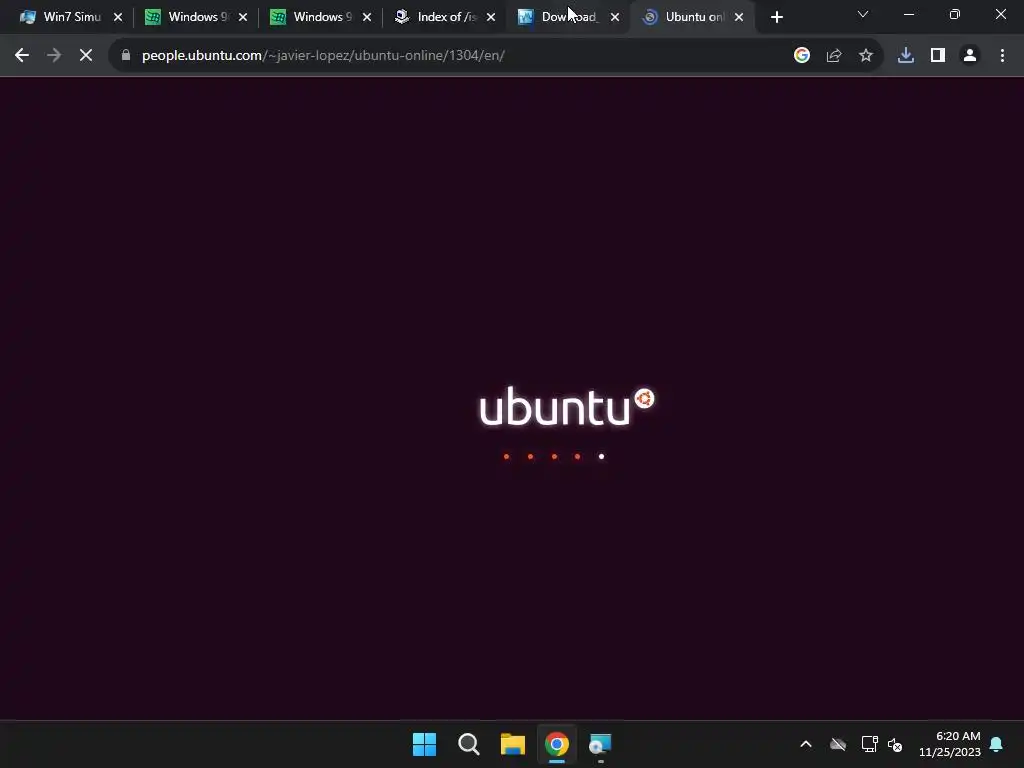Go back to the previous page
Image resolution: width=1024 pixels, height=768 pixels.
pyautogui.click(x=22, y=56)
